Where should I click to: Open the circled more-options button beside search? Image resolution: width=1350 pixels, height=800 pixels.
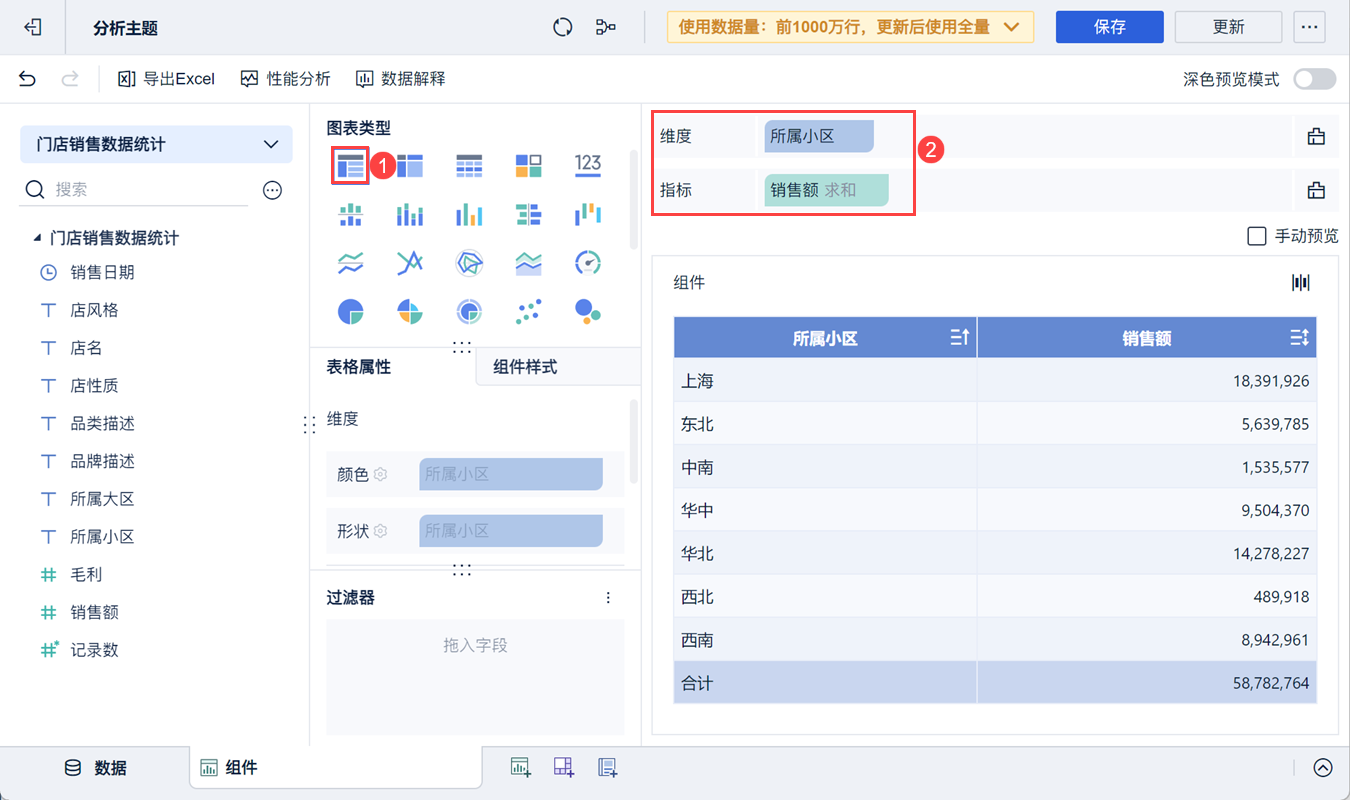tap(272, 190)
